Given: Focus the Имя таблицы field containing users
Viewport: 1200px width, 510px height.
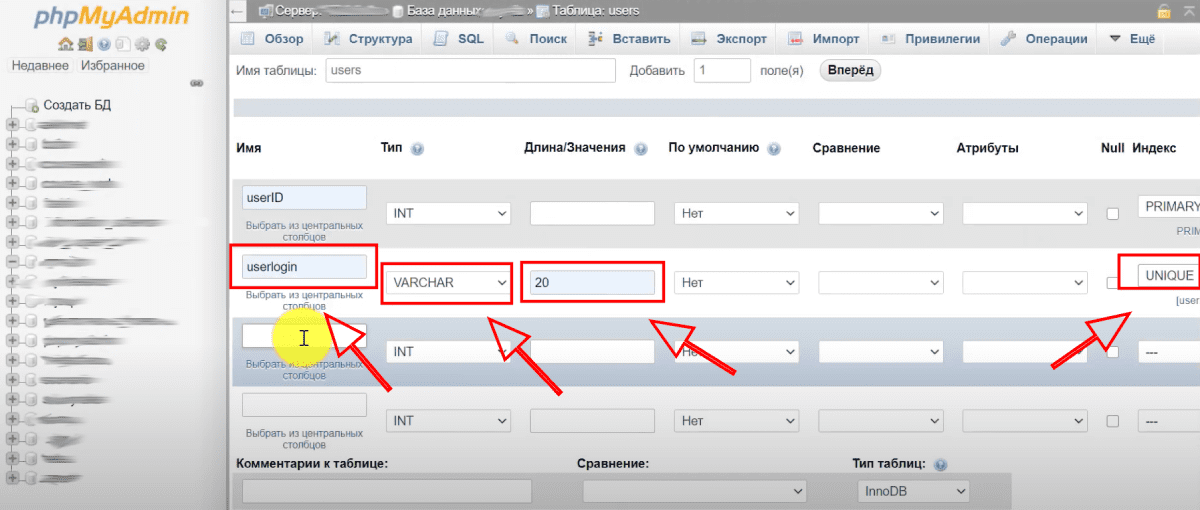Looking at the screenshot, I should click(x=470, y=70).
